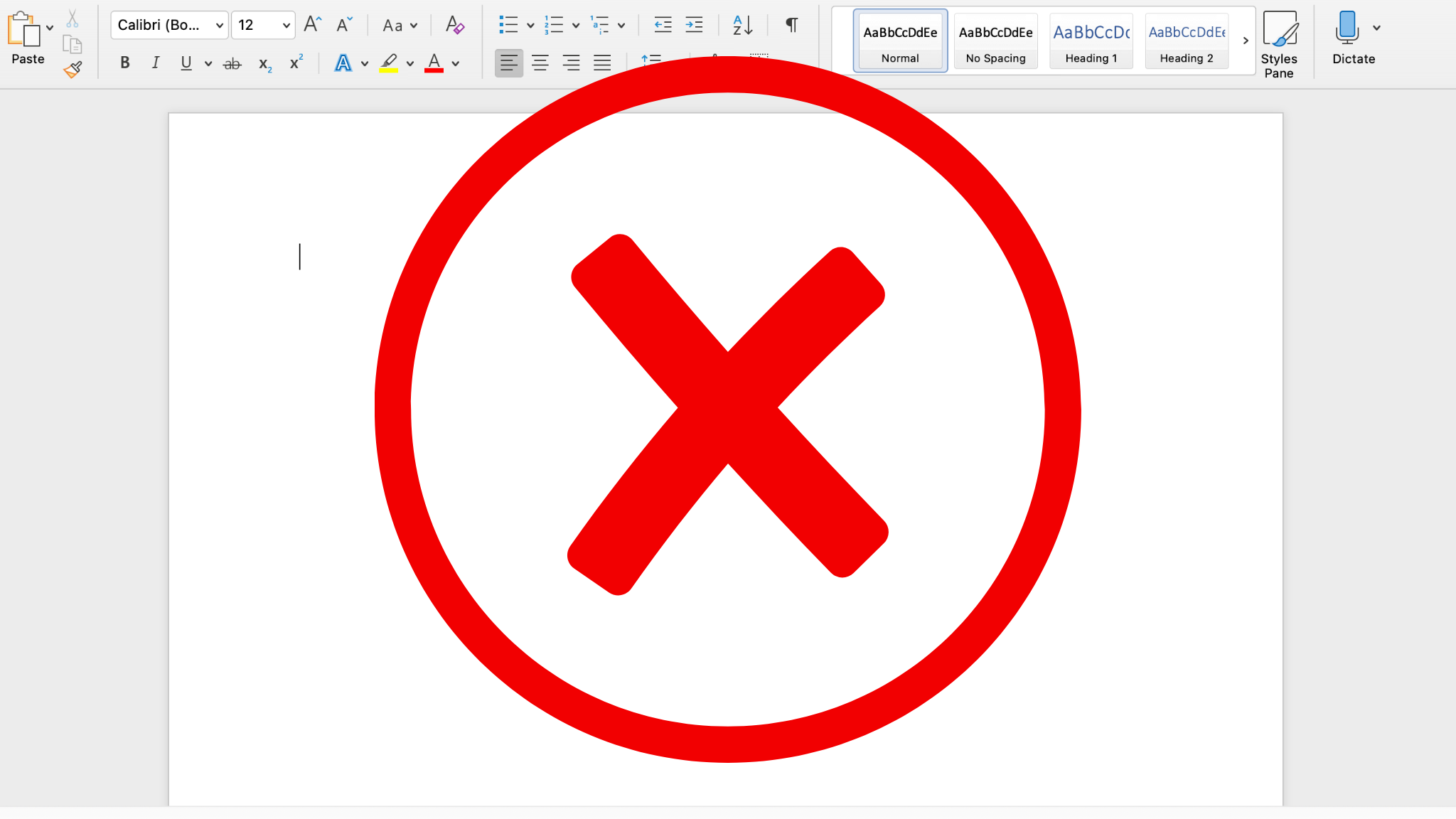Center align the text
This screenshot has height=819, width=1456.
[540, 63]
